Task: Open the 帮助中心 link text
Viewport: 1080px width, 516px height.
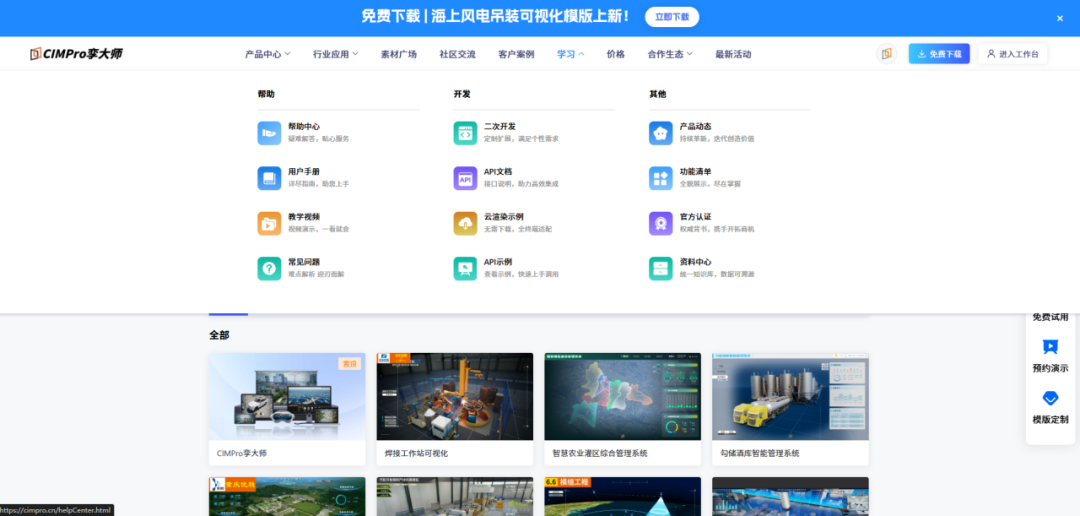Action: pos(304,127)
